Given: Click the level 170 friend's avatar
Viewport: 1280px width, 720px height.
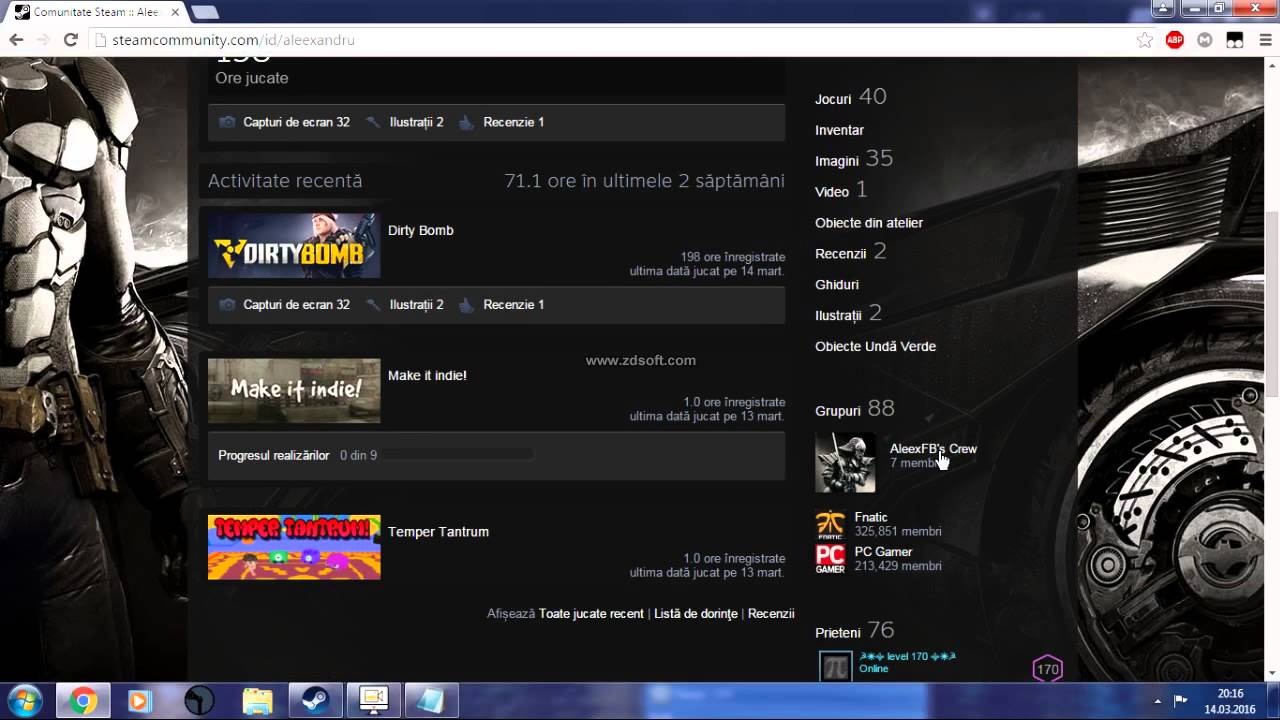Looking at the screenshot, I should (x=835, y=666).
